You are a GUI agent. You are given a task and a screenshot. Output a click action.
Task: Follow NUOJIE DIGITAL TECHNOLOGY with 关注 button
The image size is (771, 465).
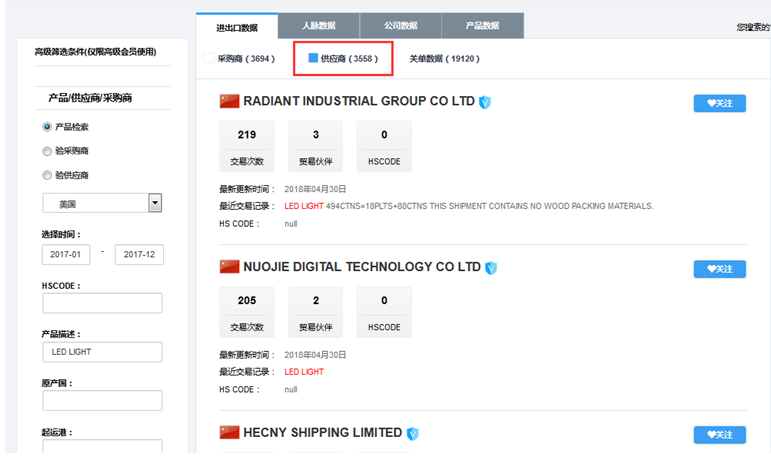pos(719,269)
